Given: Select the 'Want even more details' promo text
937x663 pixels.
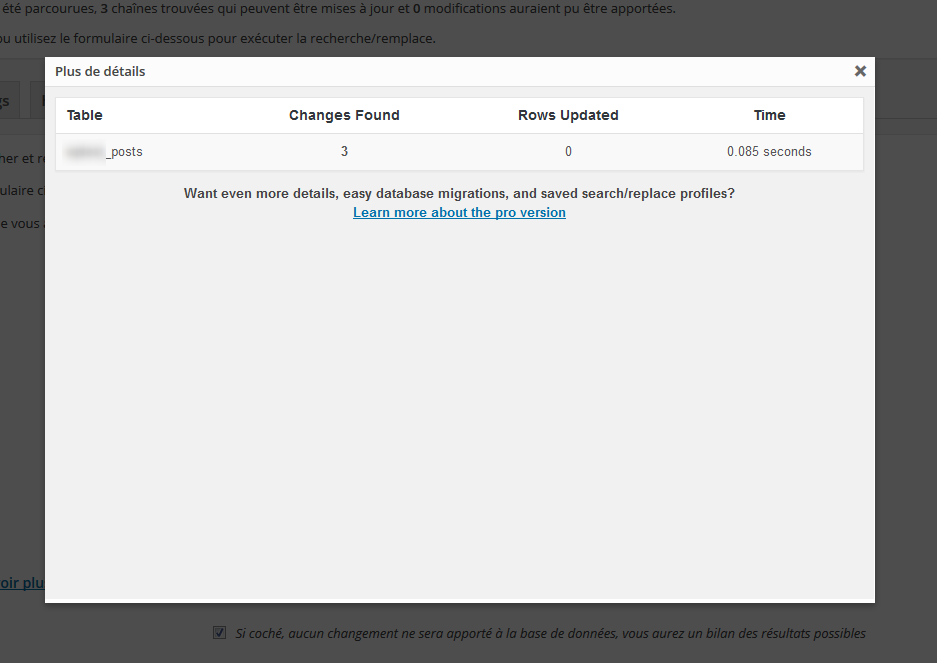Looking at the screenshot, I should coord(459,194).
